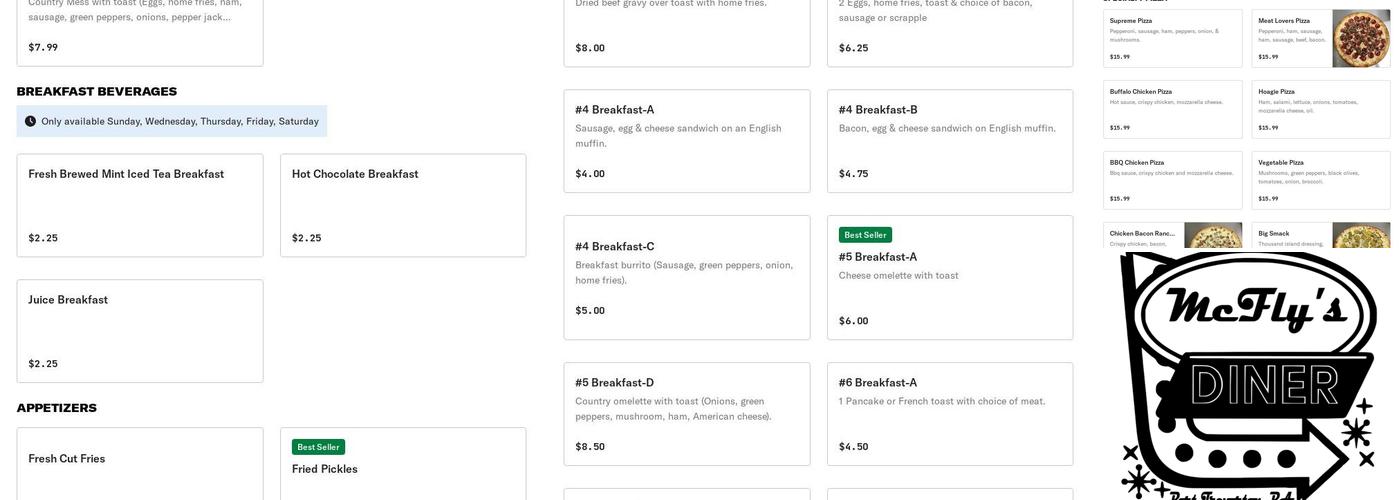
Task: Select the Hot Chocolate Breakfast card
Action: coord(403,205)
